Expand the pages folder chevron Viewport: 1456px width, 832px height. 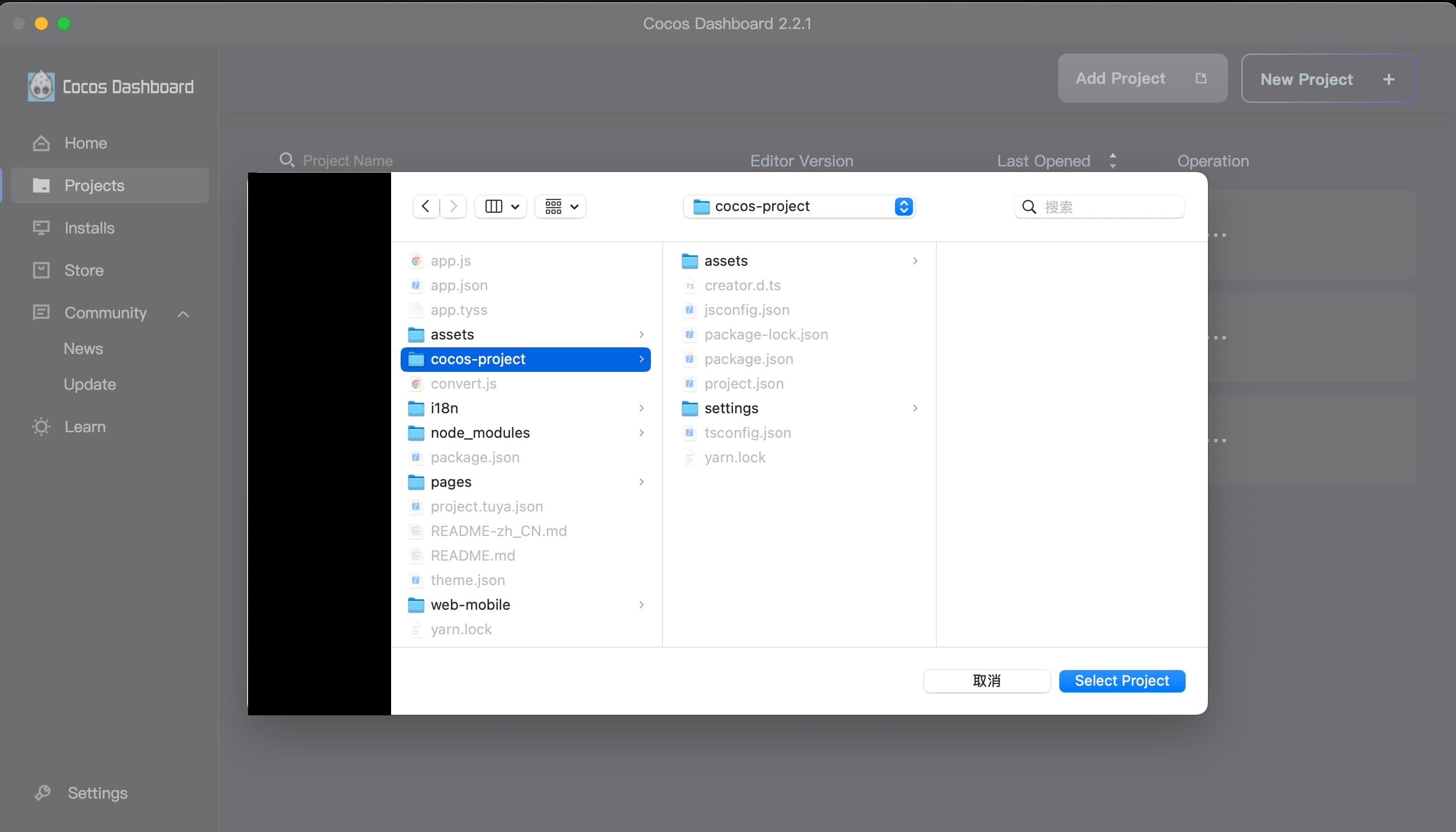pyautogui.click(x=641, y=482)
